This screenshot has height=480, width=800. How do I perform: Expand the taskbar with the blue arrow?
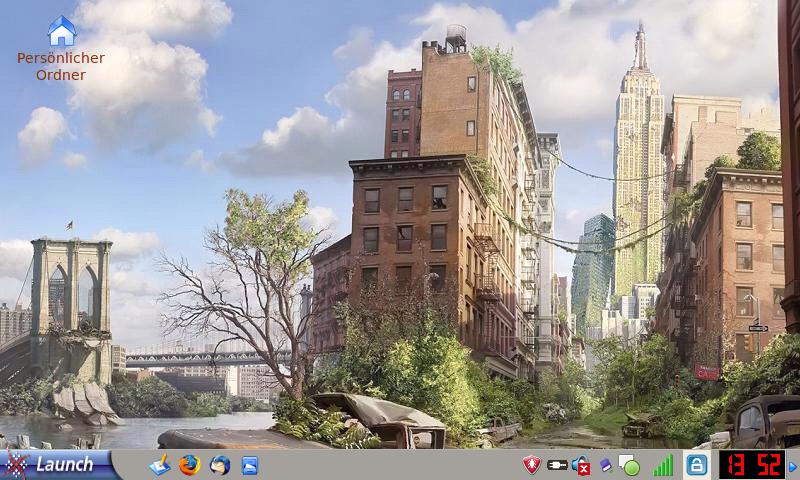click(x=793, y=465)
